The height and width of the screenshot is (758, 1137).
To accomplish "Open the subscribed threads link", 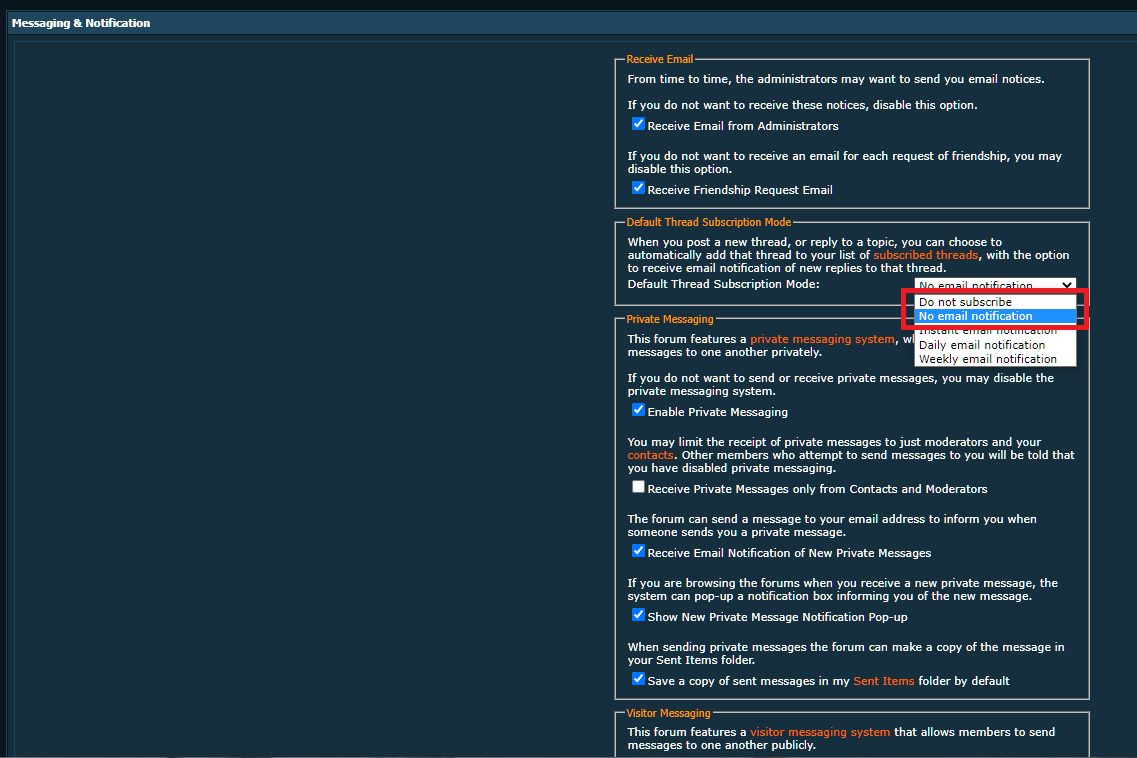I will click(925, 255).
